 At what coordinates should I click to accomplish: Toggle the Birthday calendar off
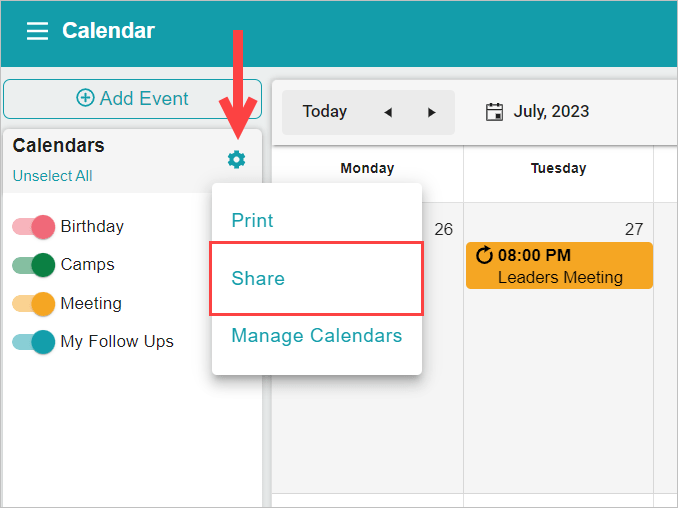point(34,227)
